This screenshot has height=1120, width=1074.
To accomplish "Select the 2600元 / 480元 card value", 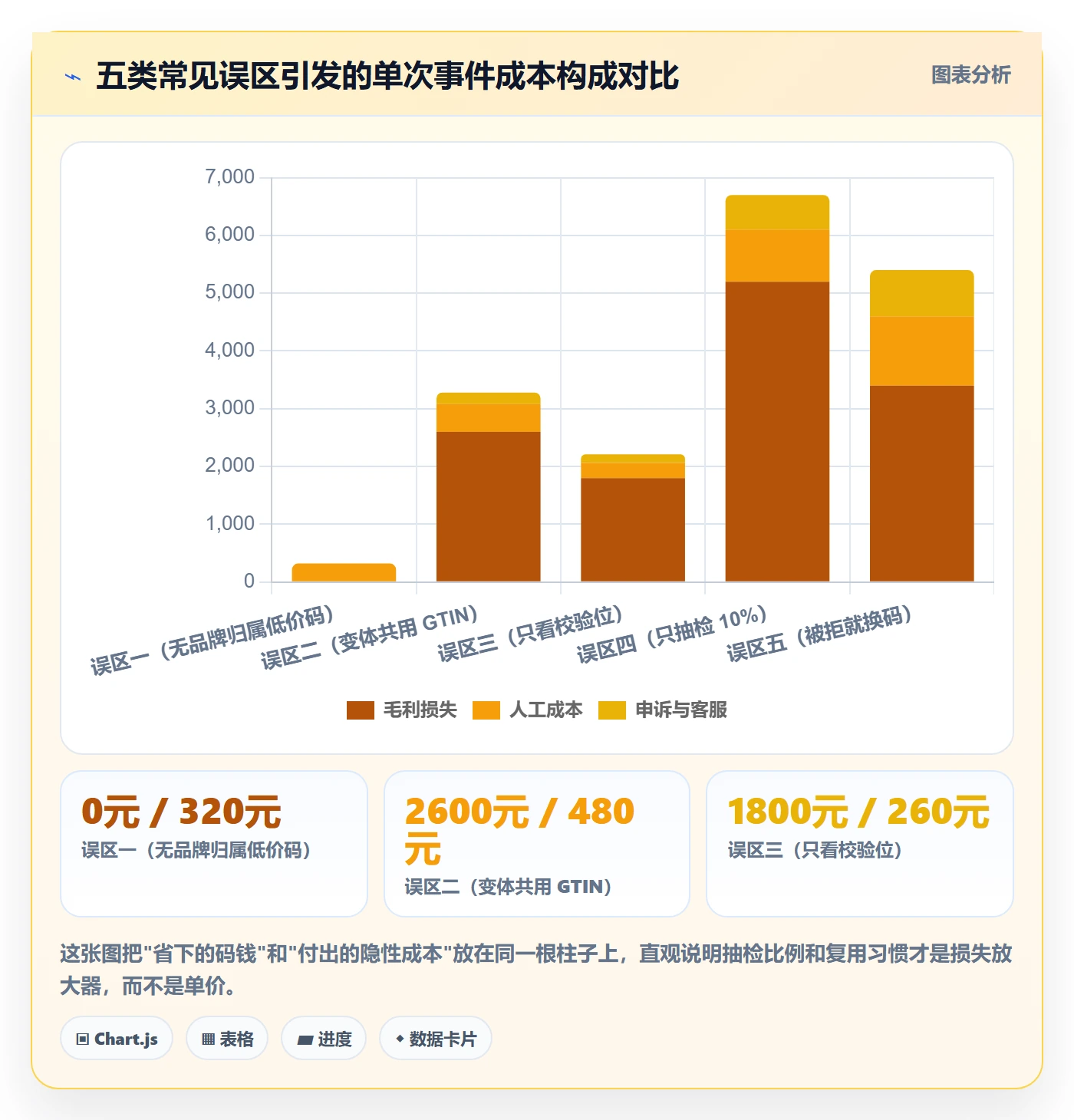I will pos(520,830).
